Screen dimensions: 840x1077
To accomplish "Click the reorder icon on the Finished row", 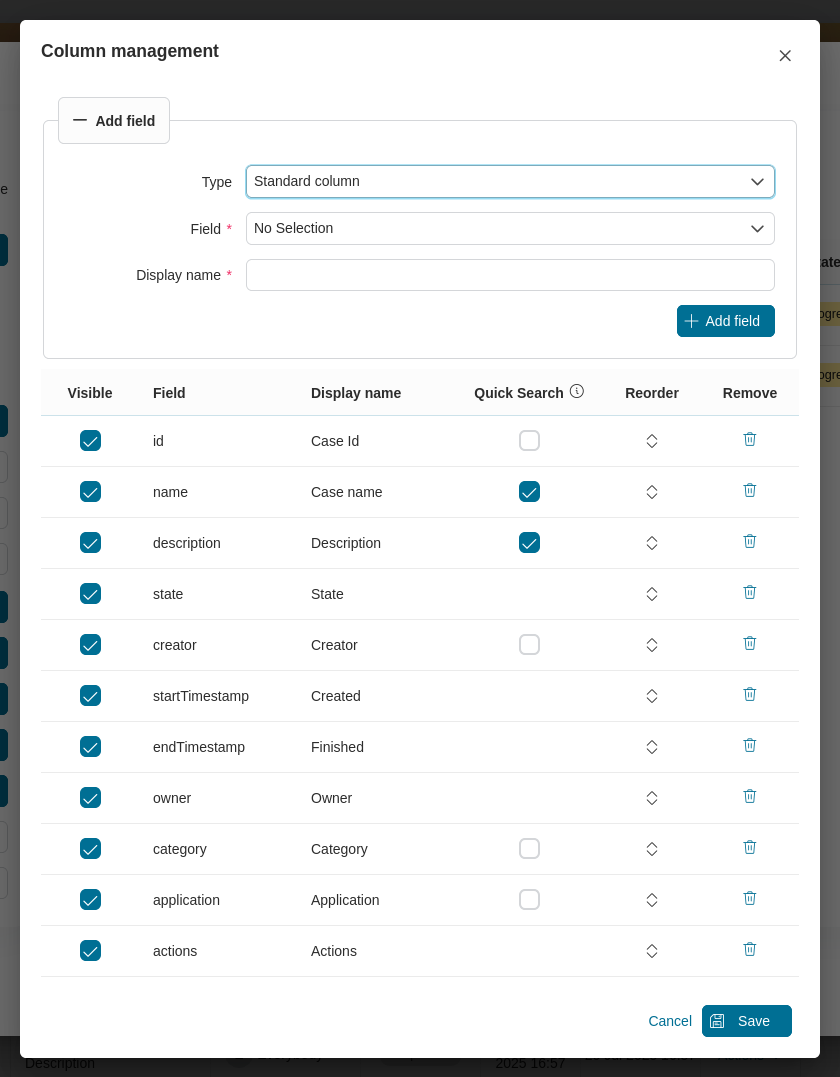I will [652, 746].
